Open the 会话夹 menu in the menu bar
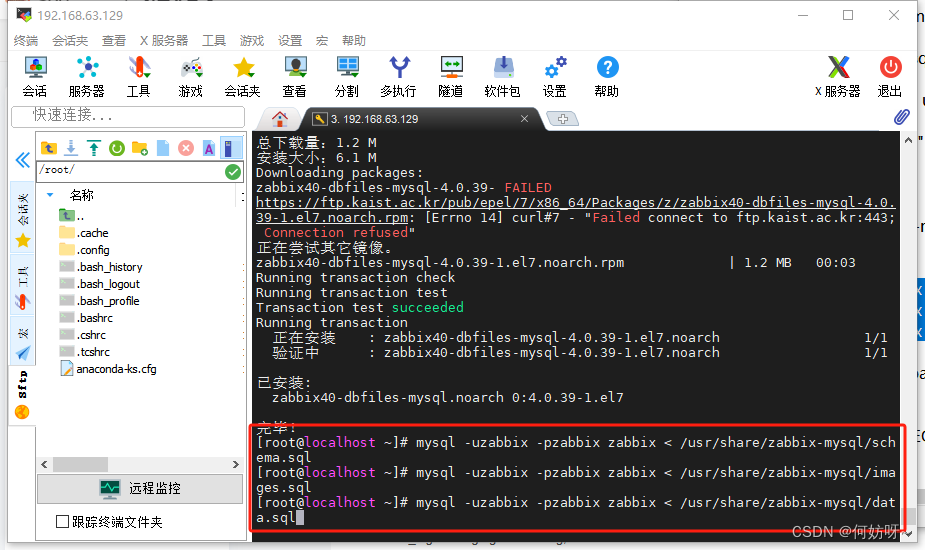925x550 pixels. tap(70, 41)
